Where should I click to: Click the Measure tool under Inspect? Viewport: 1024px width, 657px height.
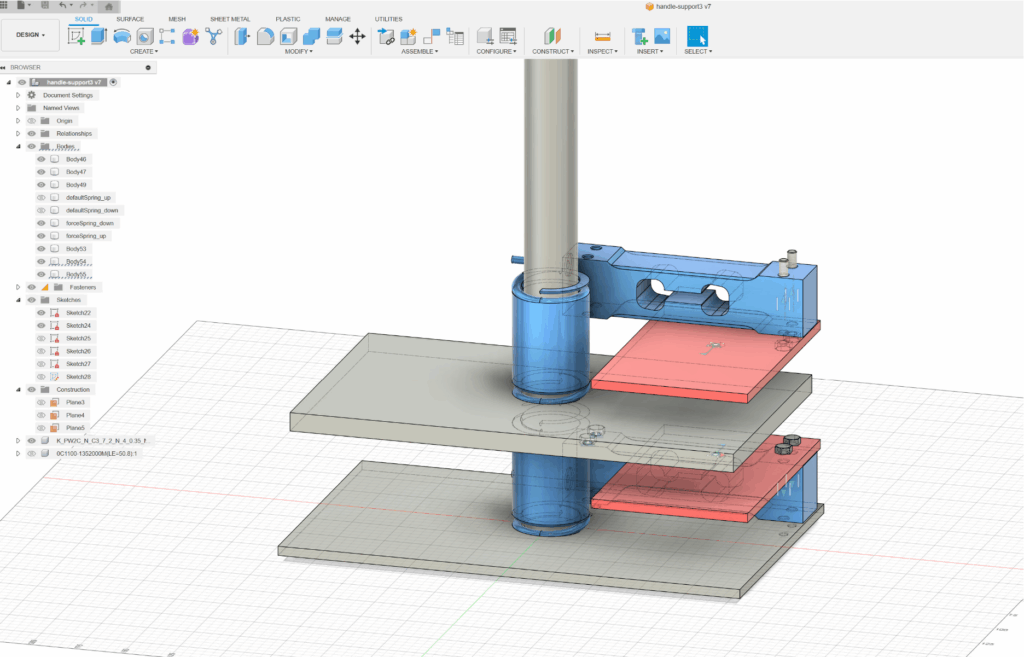coord(602,36)
